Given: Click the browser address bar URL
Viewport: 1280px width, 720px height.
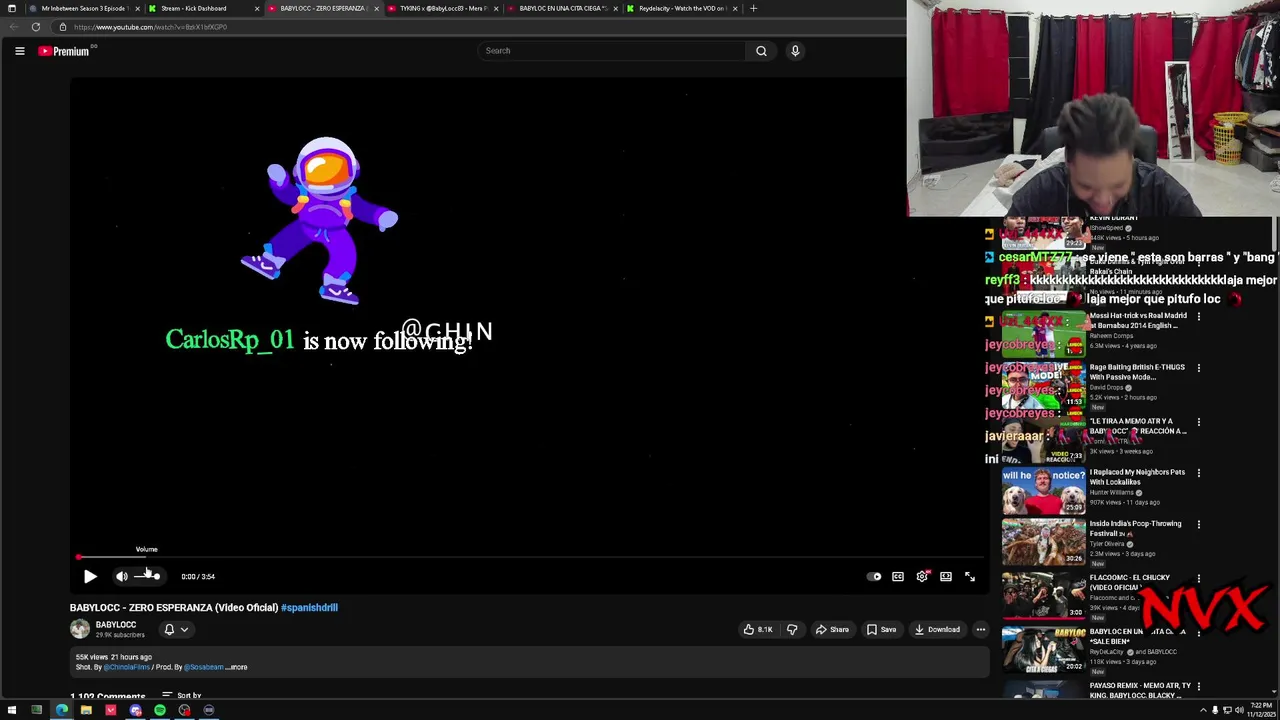Looking at the screenshot, I should (150, 27).
